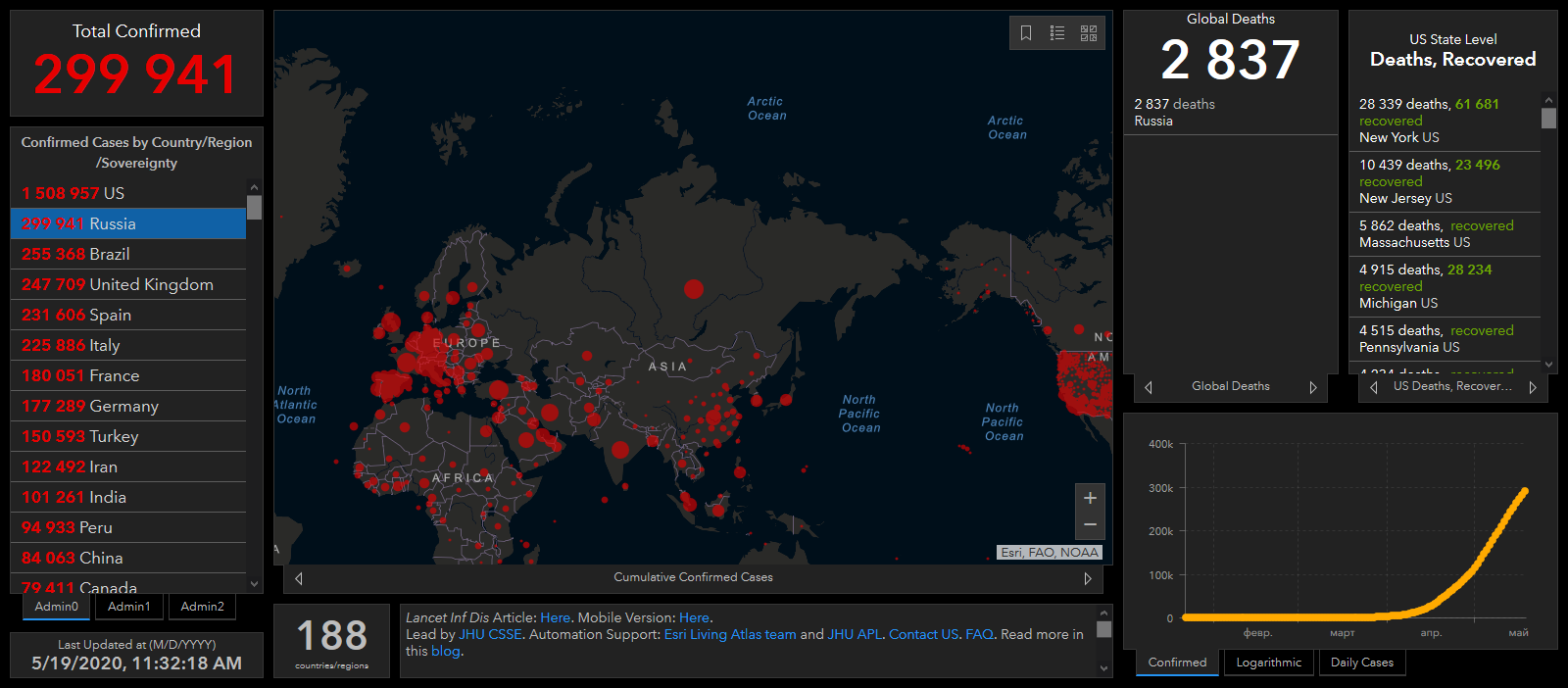Open the map bookmarks icon
This screenshot has height=688, width=1568.
(1026, 33)
